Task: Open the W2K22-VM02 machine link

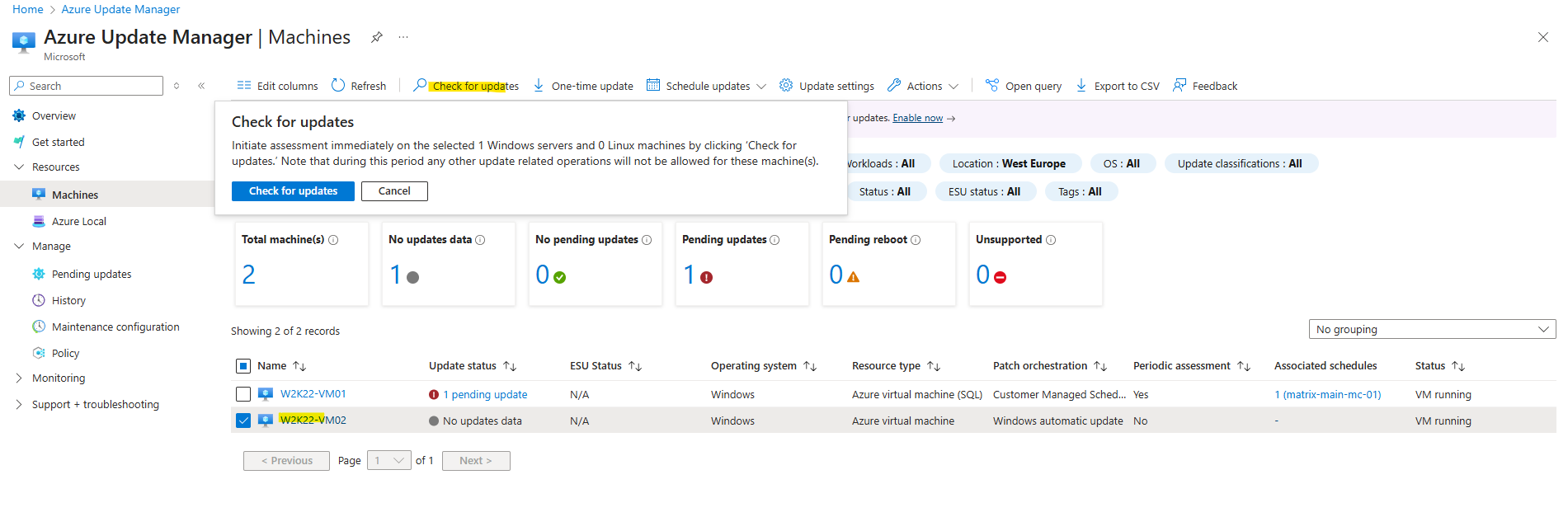Action: click(313, 421)
